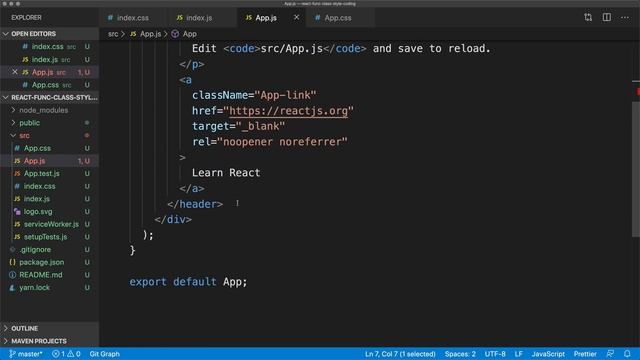Expand the public folder
This screenshot has height=360, width=640.
point(49,123)
